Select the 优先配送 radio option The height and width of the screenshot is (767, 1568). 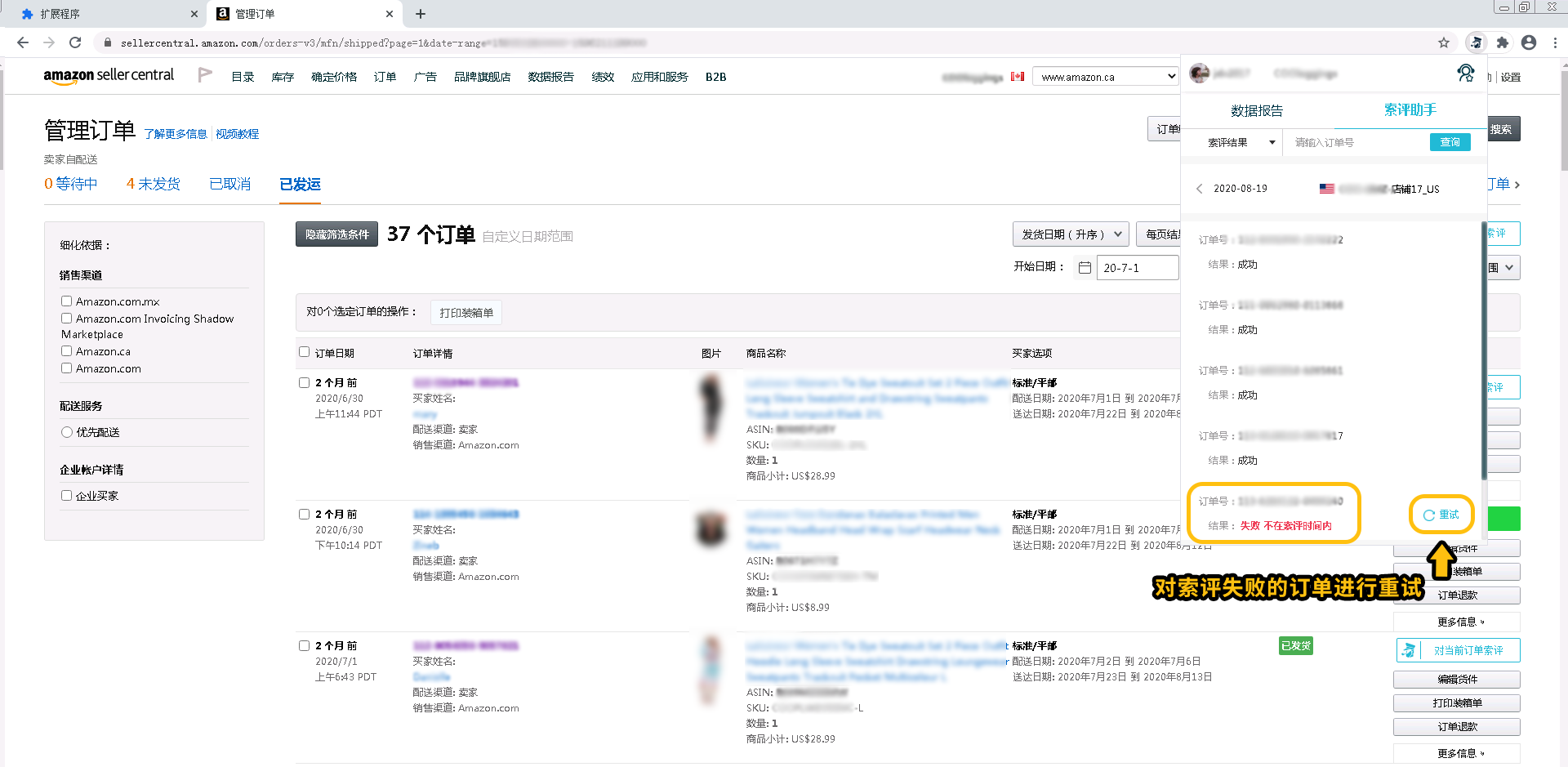coord(67,432)
